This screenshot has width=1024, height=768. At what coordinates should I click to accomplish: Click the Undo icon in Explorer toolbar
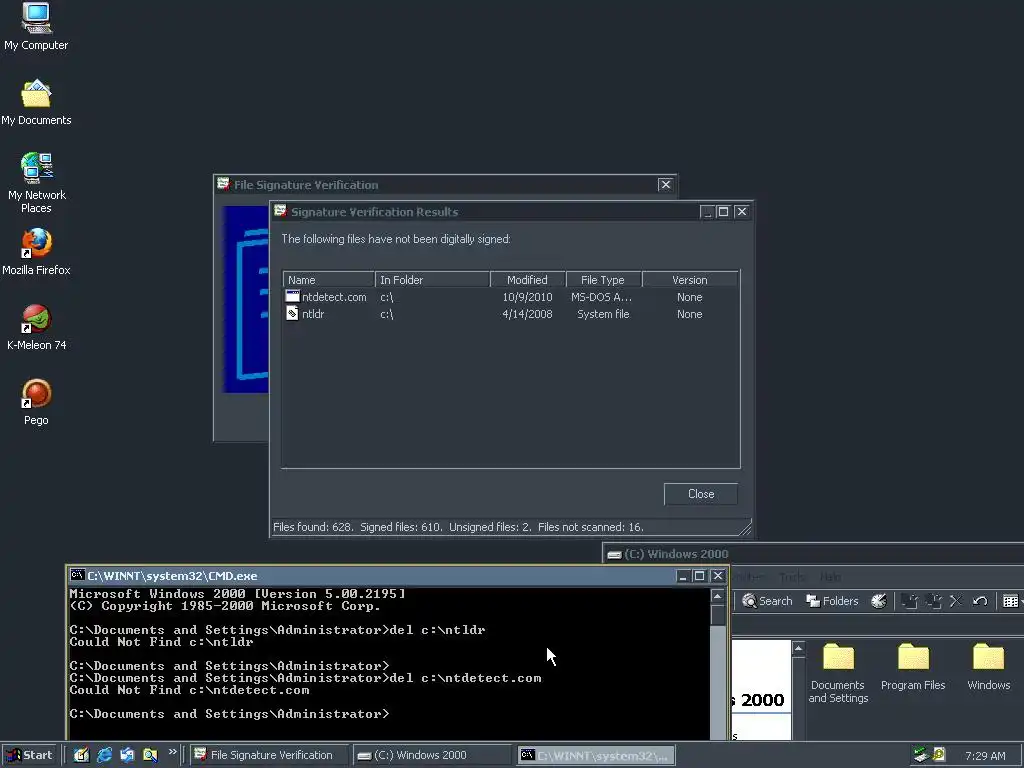pos(980,601)
